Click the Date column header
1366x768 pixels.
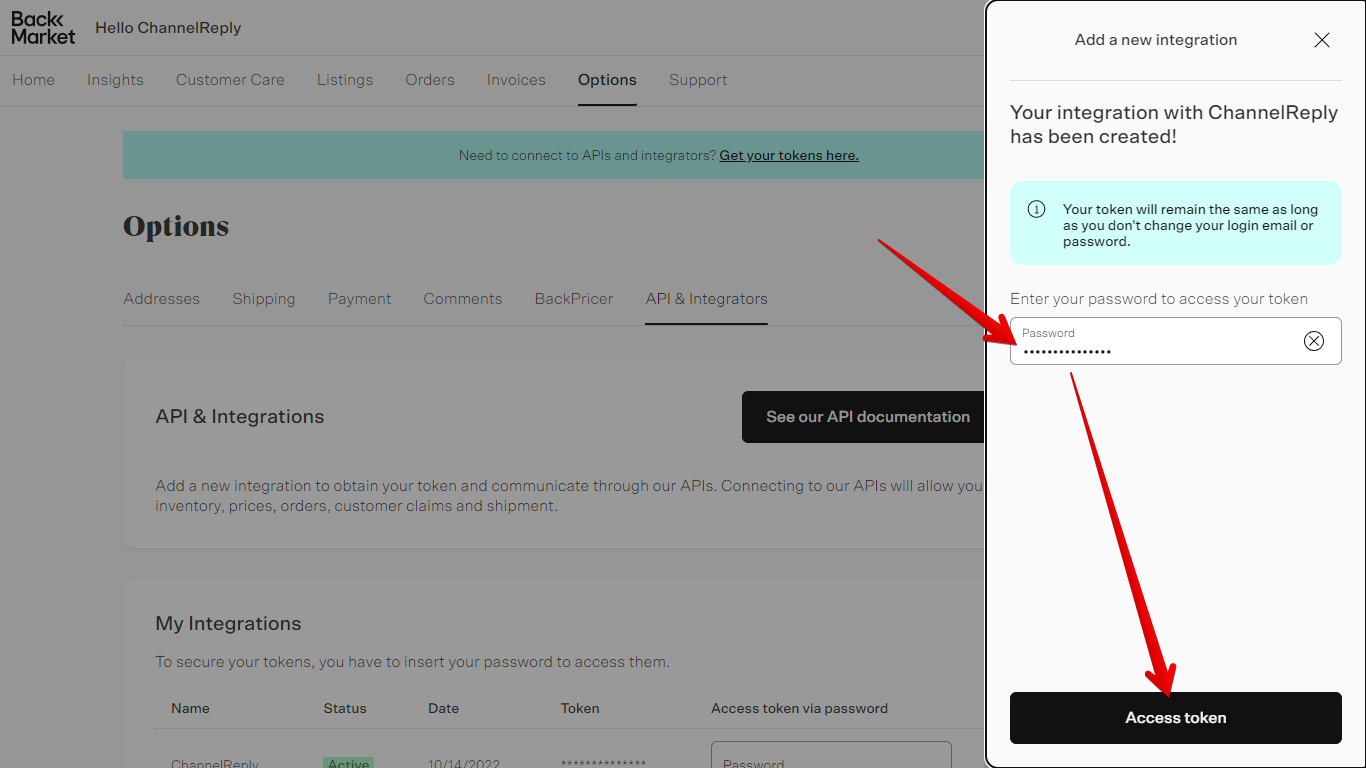coord(444,708)
